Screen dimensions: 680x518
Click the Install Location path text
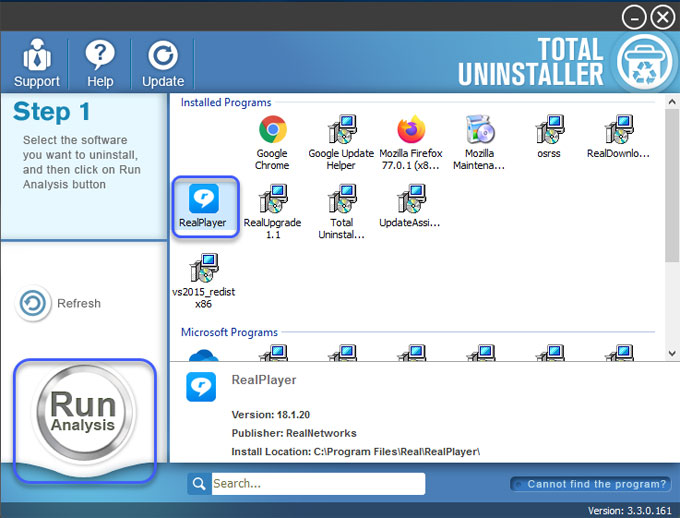356,452
